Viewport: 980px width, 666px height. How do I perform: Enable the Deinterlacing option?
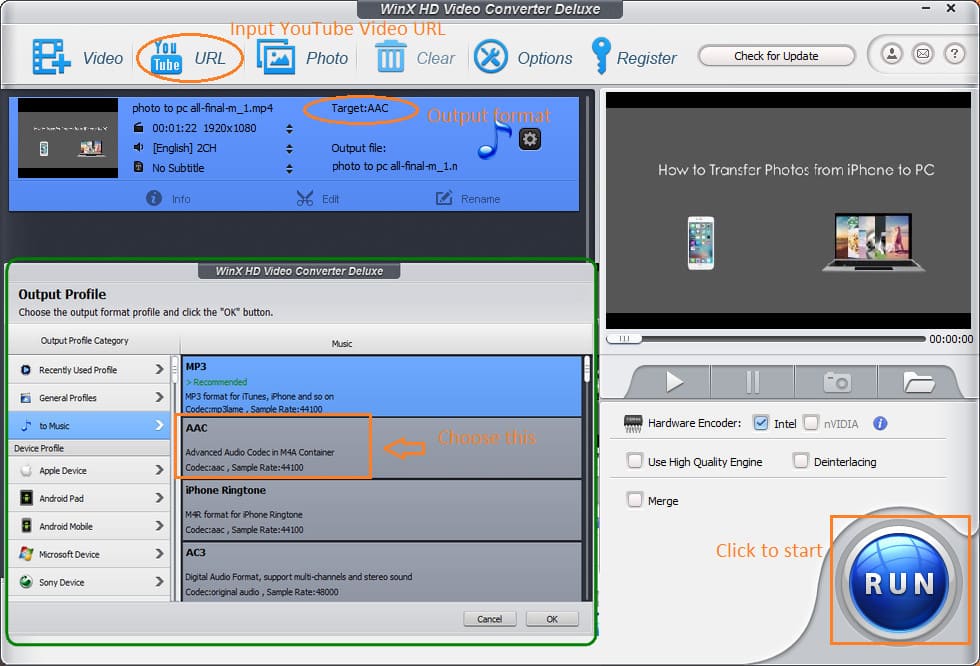pos(800,461)
